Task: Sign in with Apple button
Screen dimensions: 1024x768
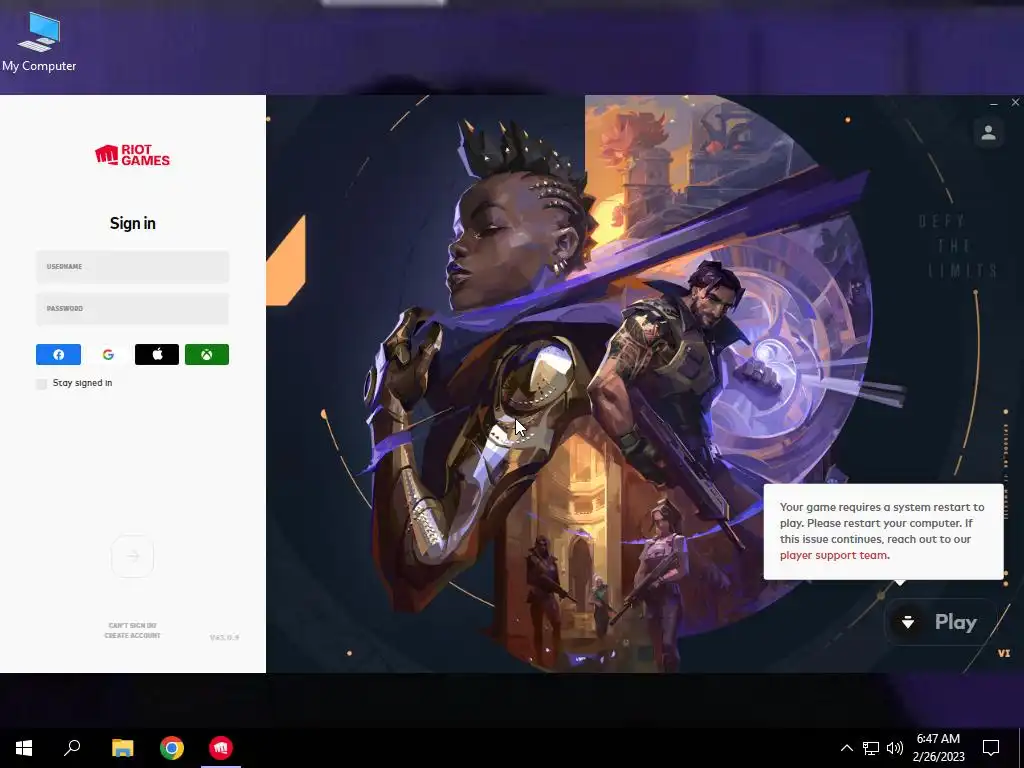Action: click(x=157, y=355)
